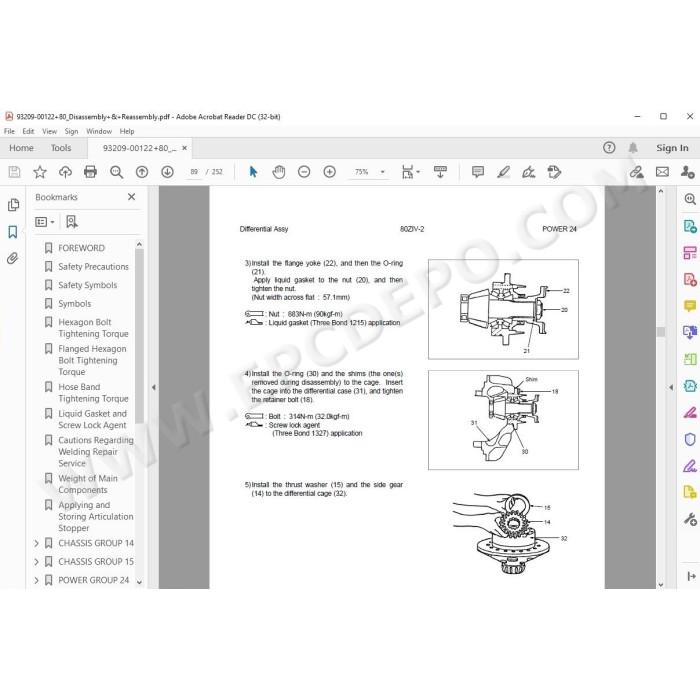
Task: Open the Hexagon Bolt Tightening Torque bookmark
Action: click(93, 328)
